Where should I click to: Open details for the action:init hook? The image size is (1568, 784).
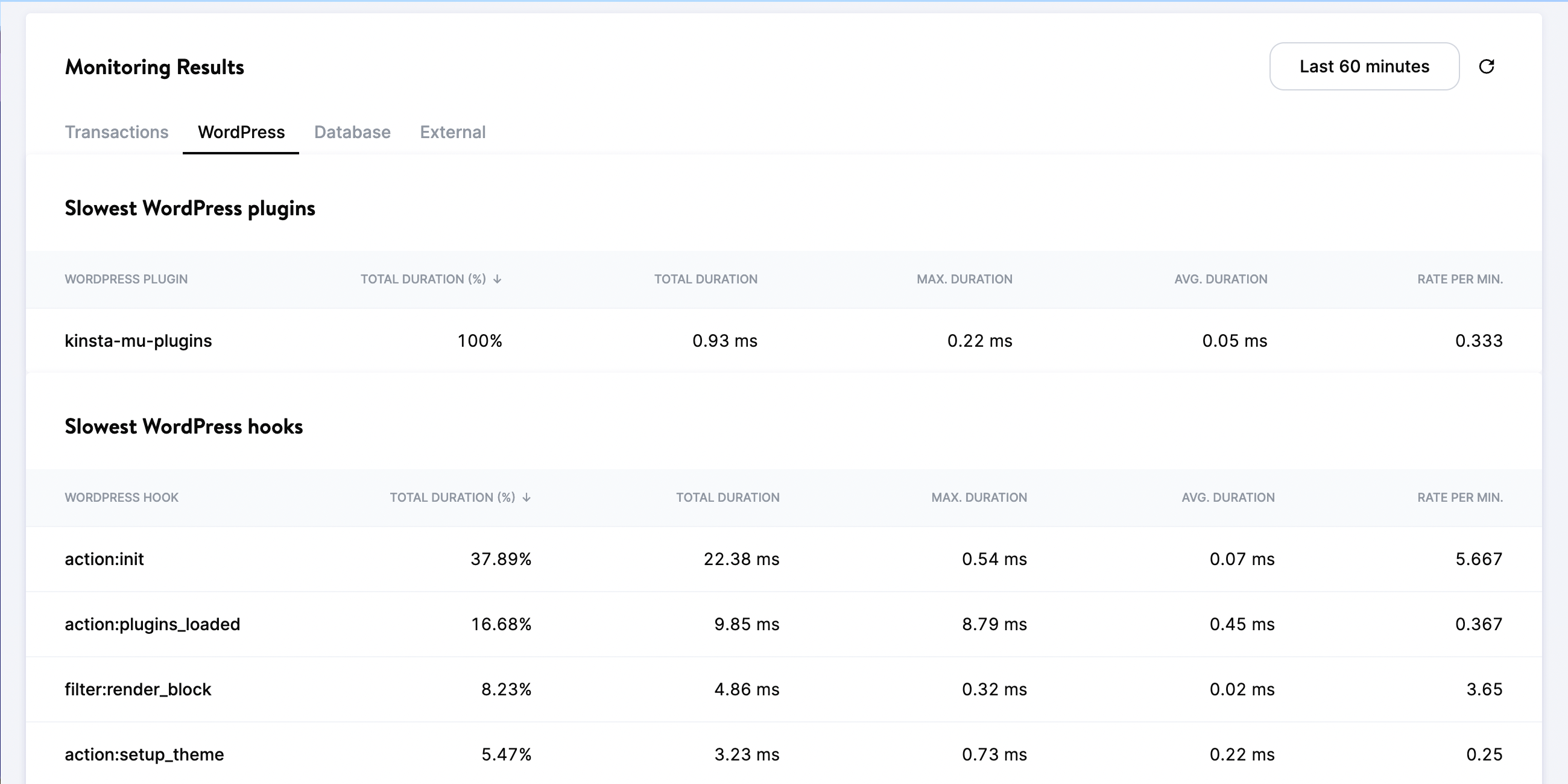(x=105, y=559)
